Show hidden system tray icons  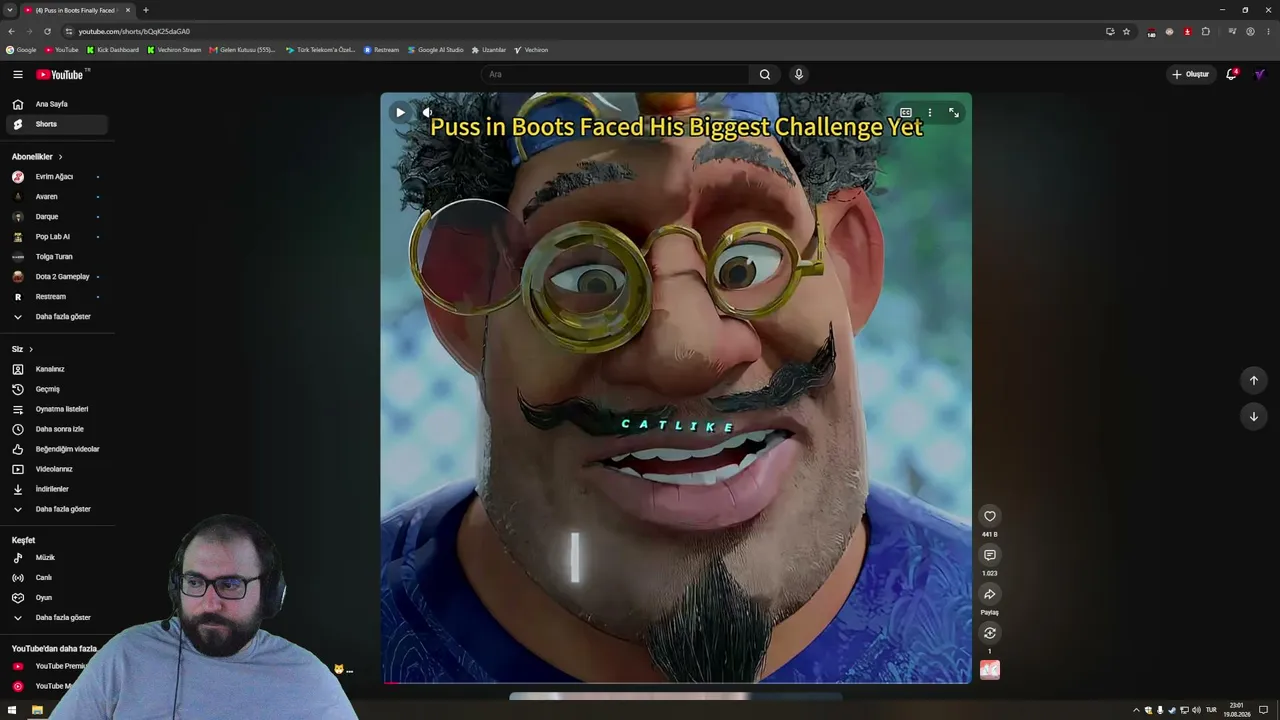coord(1136,710)
